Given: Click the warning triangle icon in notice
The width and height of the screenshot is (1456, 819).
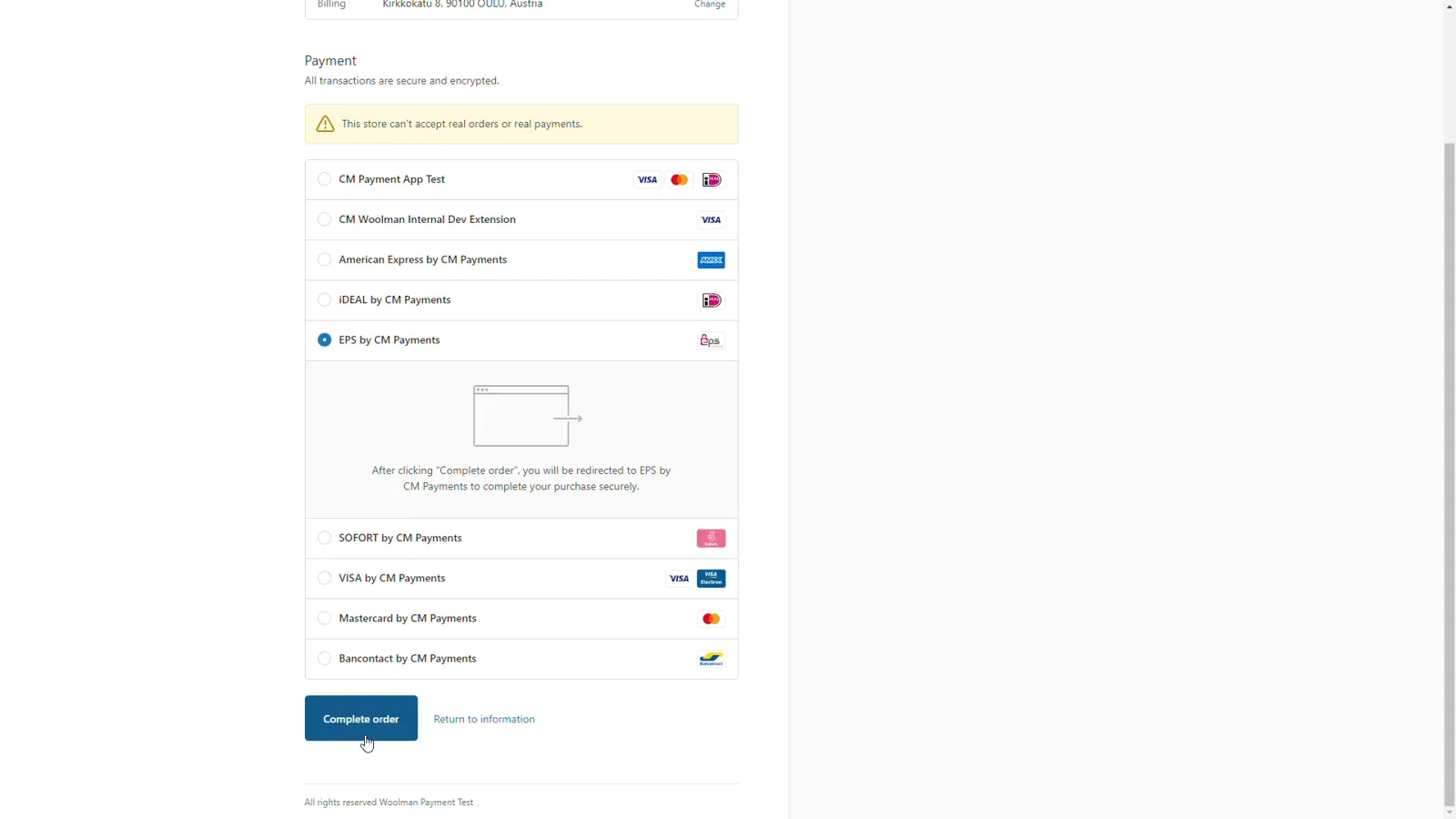Looking at the screenshot, I should point(325,125).
